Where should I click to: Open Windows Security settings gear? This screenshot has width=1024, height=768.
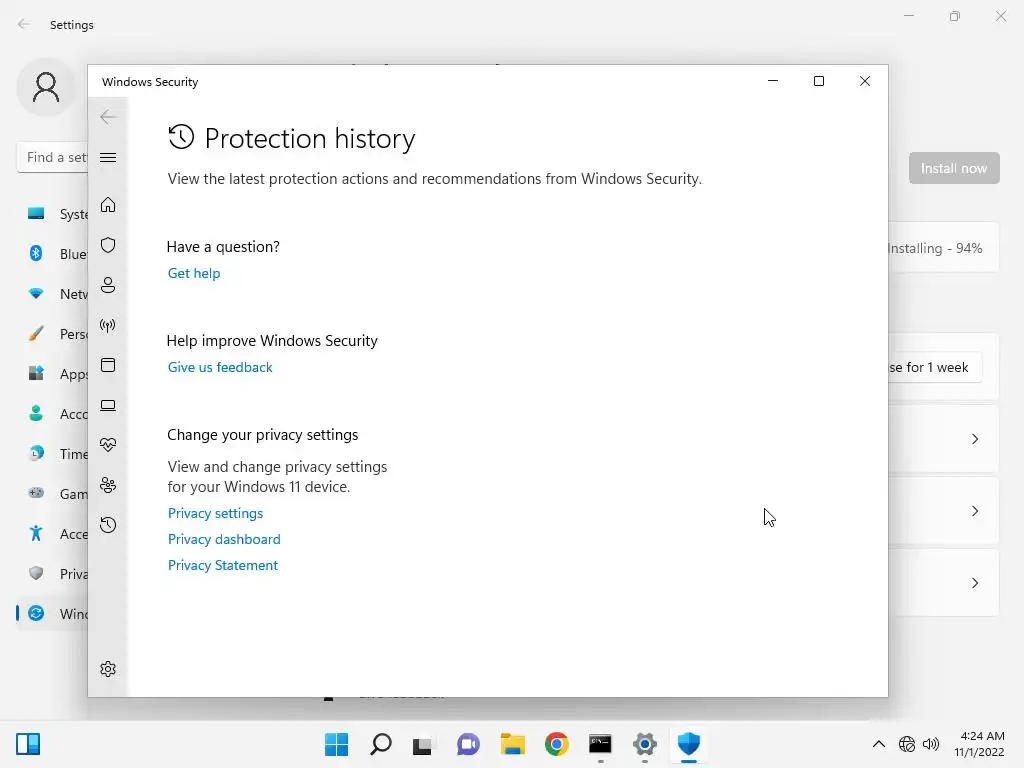click(x=108, y=669)
